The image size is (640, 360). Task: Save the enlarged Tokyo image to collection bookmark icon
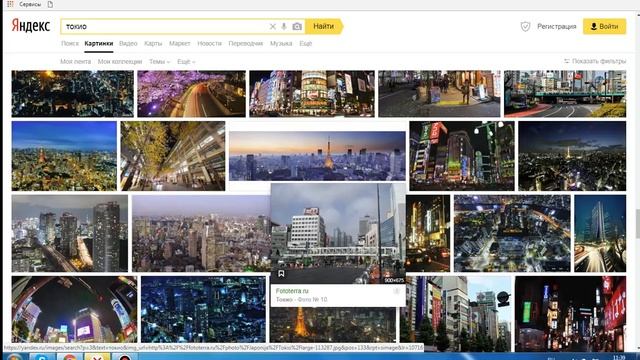(281, 273)
